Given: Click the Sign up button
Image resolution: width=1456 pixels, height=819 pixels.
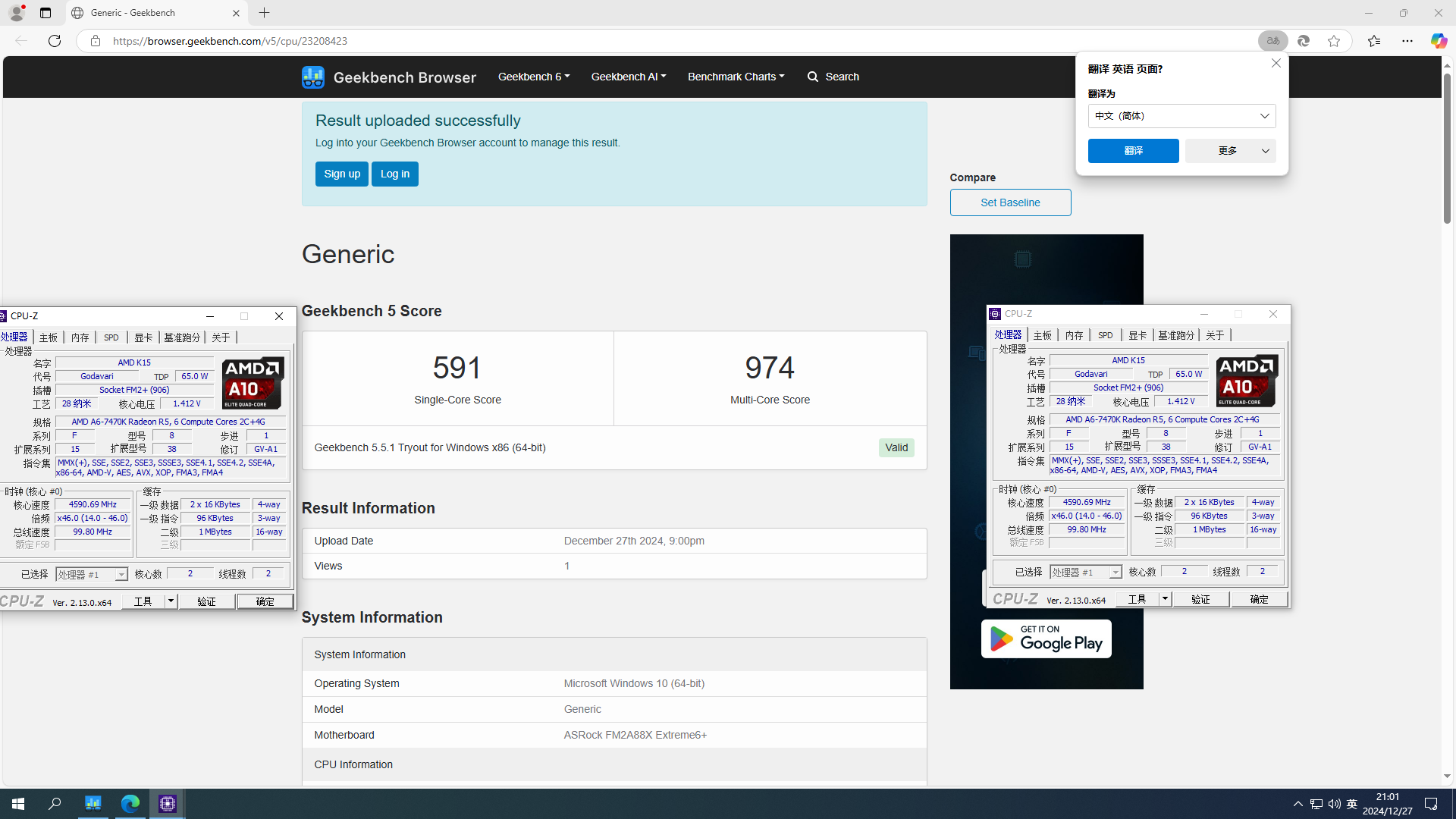Looking at the screenshot, I should click(342, 174).
